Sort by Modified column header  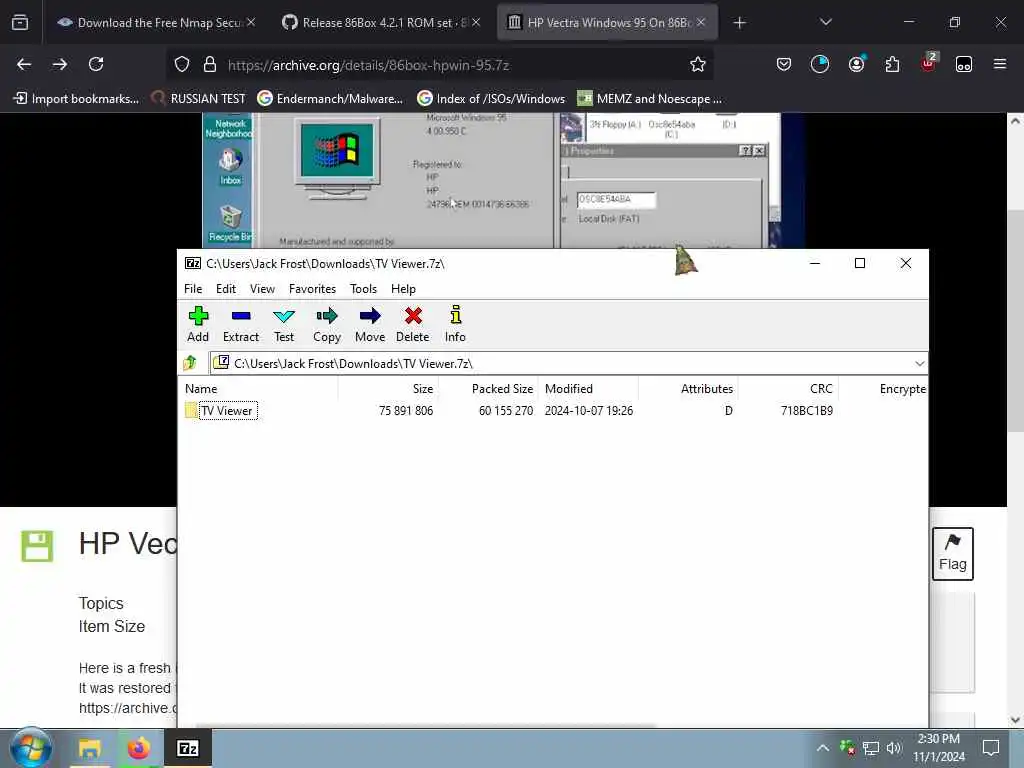point(588,389)
